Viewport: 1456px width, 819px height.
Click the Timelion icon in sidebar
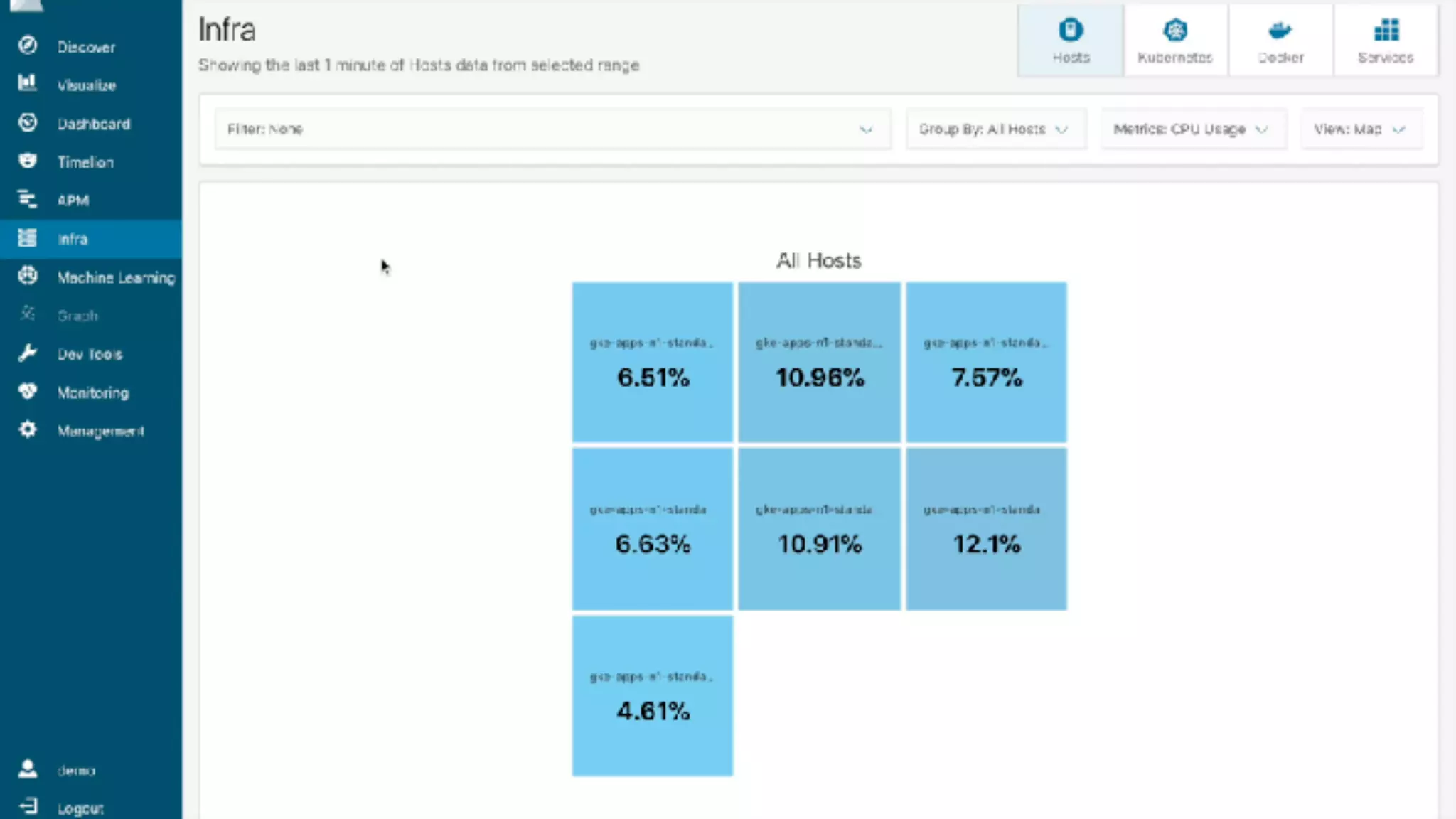[28, 161]
